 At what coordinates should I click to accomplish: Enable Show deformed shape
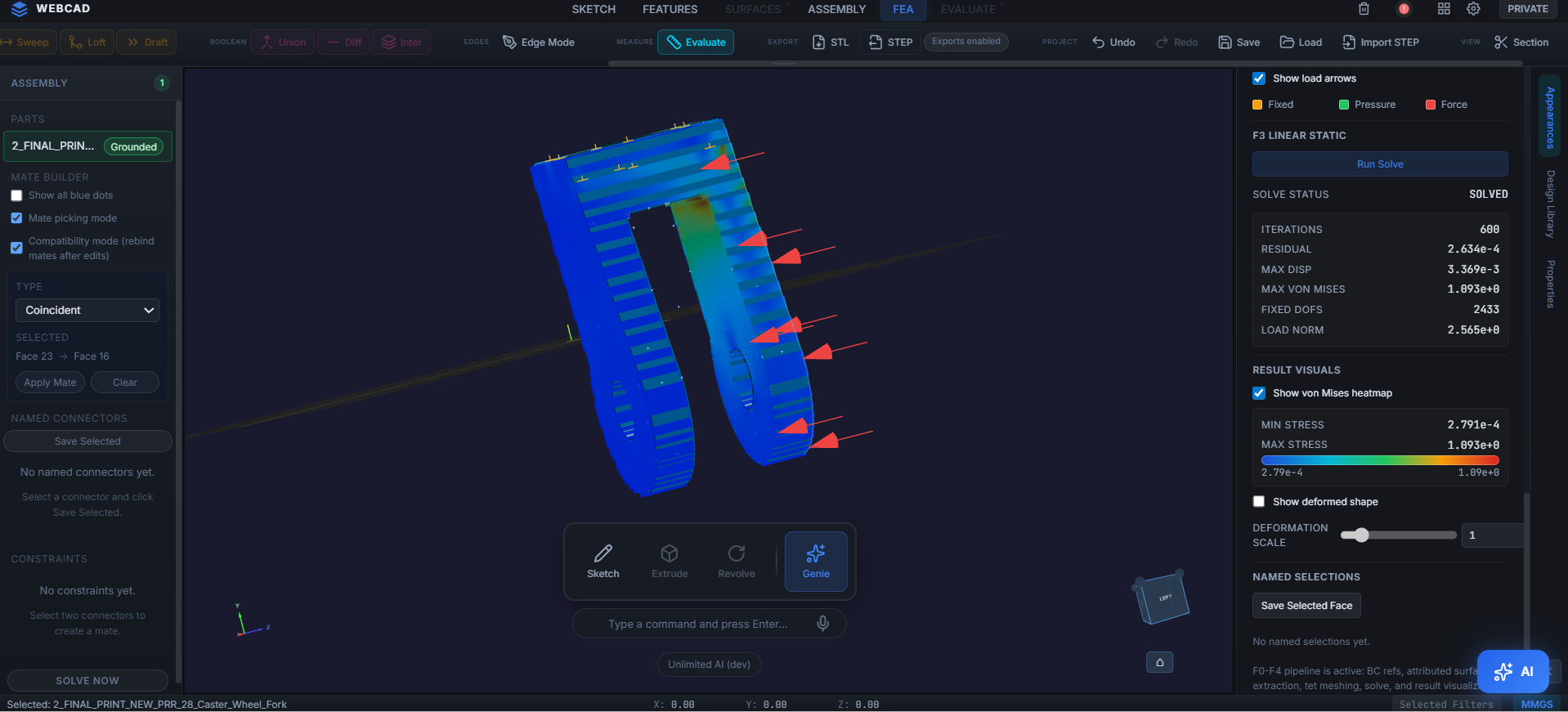point(1259,502)
